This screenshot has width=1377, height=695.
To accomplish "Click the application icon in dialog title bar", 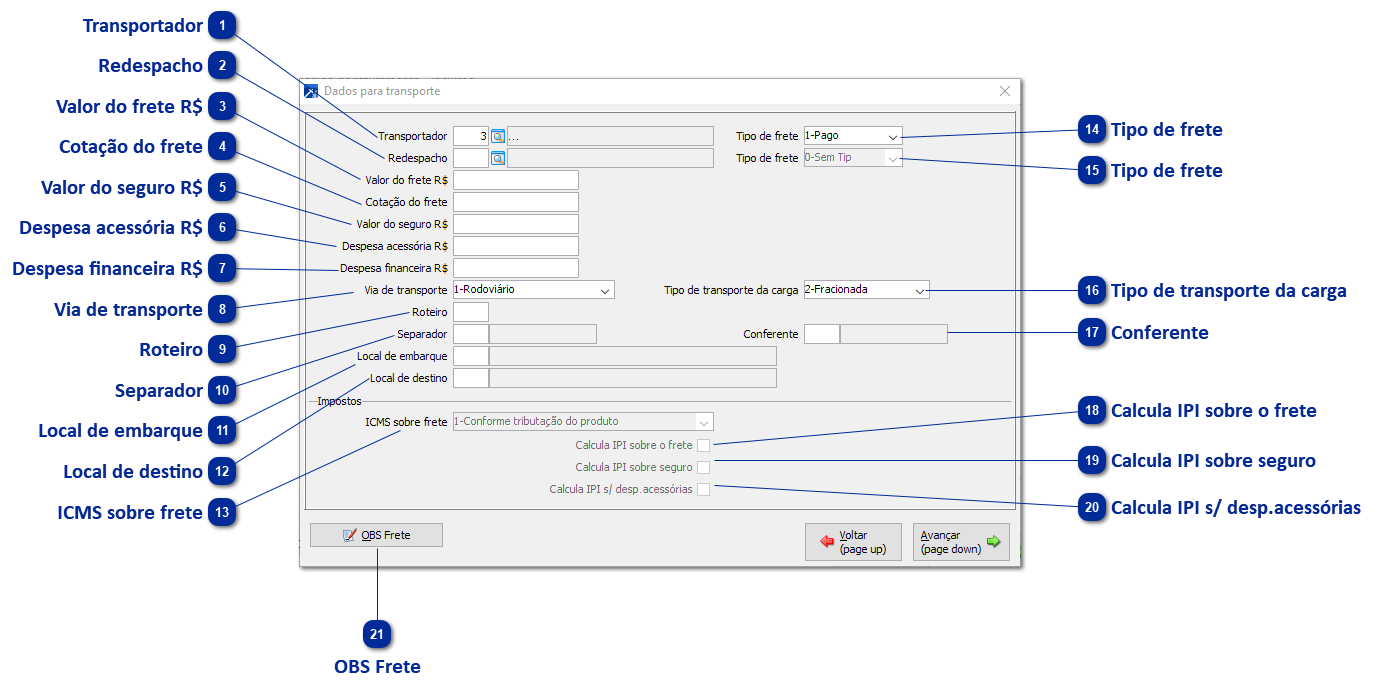I will 311,91.
